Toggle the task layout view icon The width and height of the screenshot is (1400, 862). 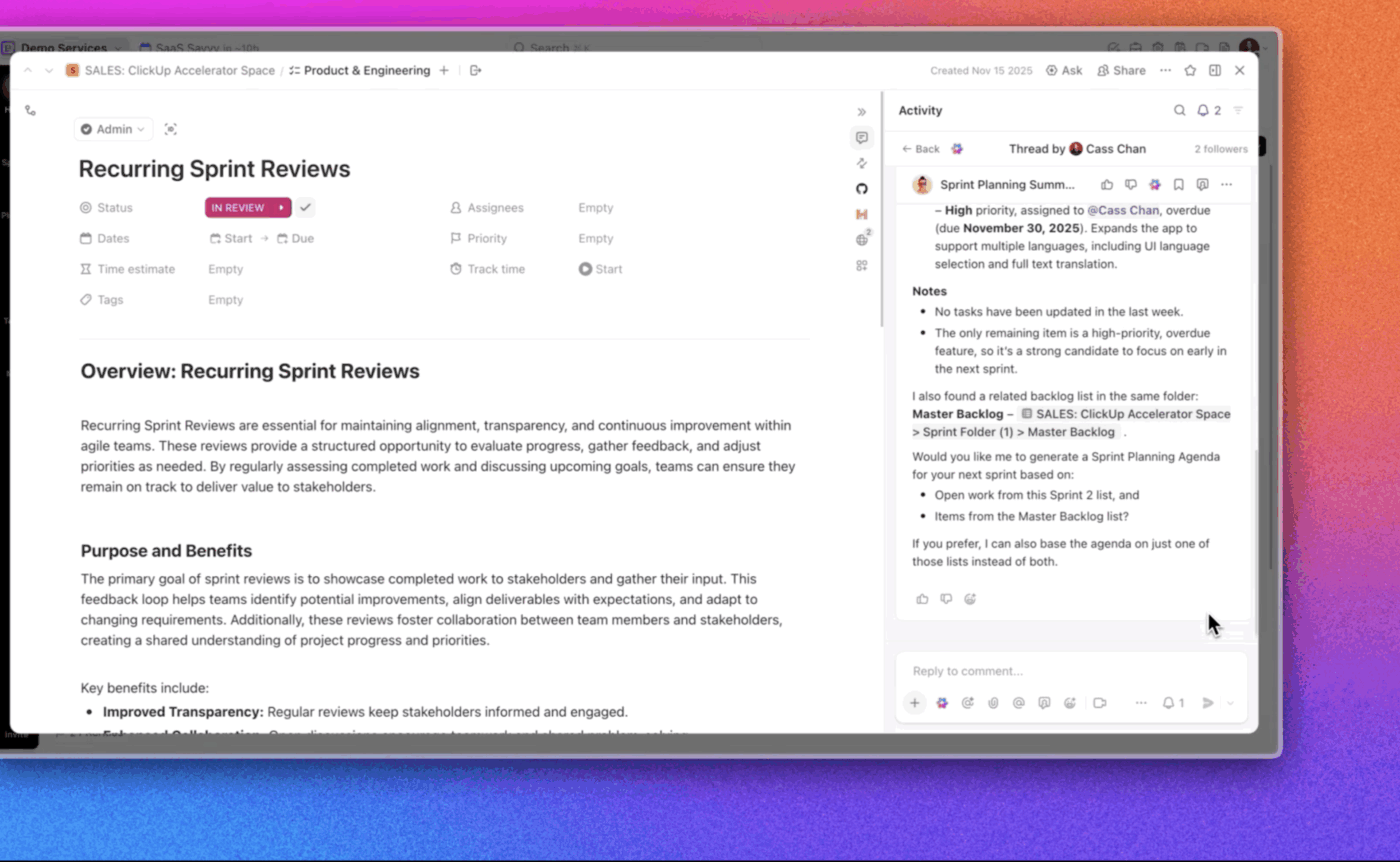1215,71
